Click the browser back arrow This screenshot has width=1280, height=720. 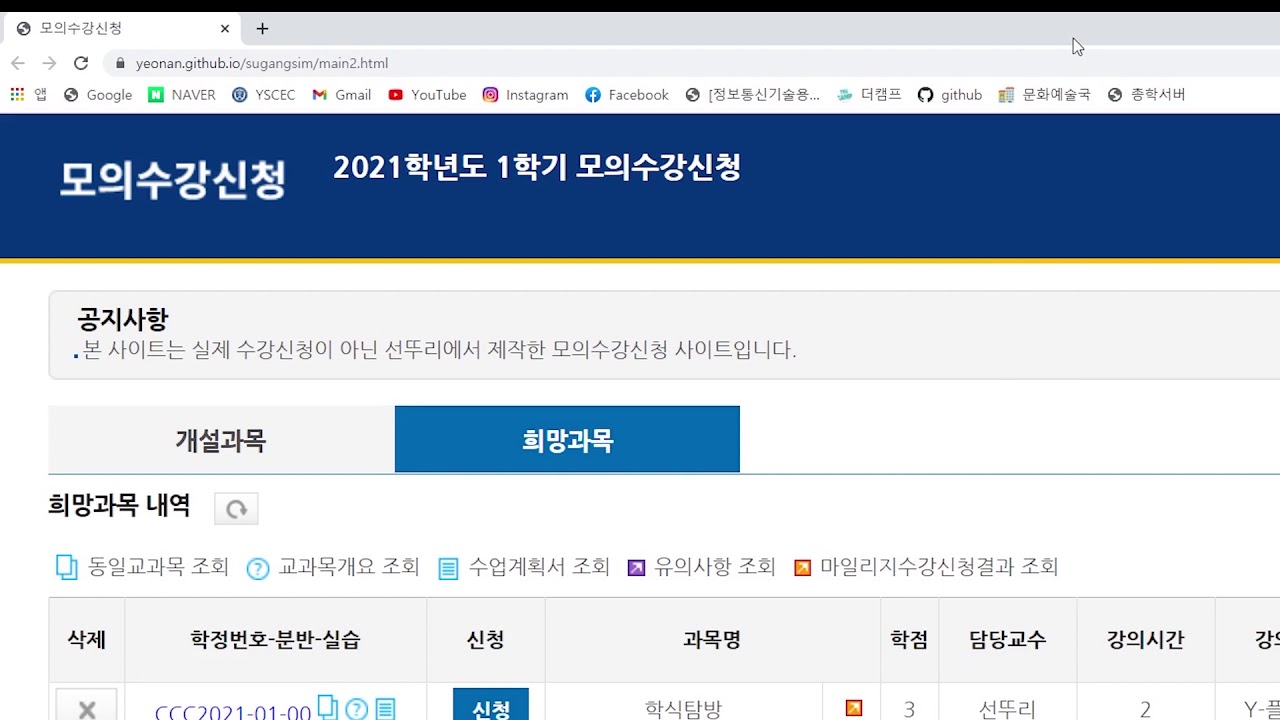tap(17, 63)
